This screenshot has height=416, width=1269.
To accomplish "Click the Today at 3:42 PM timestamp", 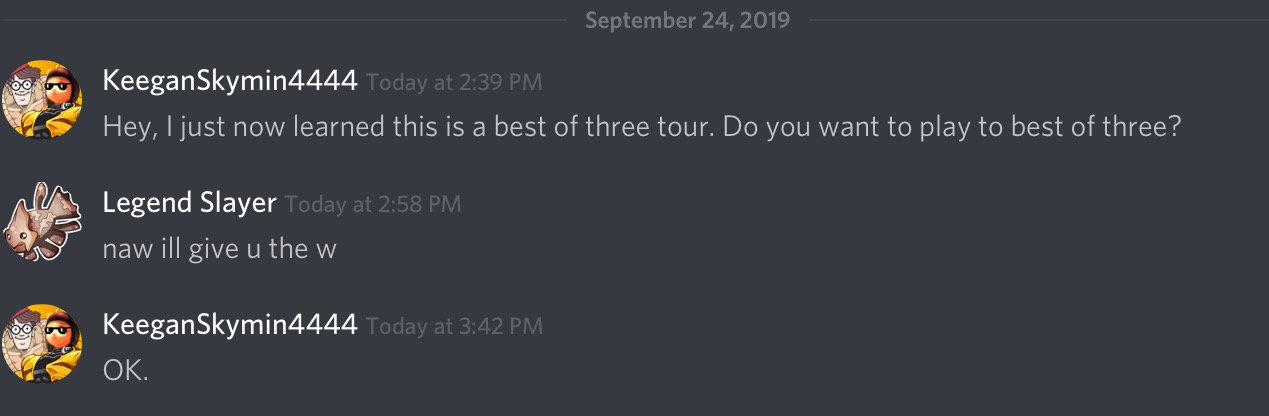I will (x=455, y=327).
